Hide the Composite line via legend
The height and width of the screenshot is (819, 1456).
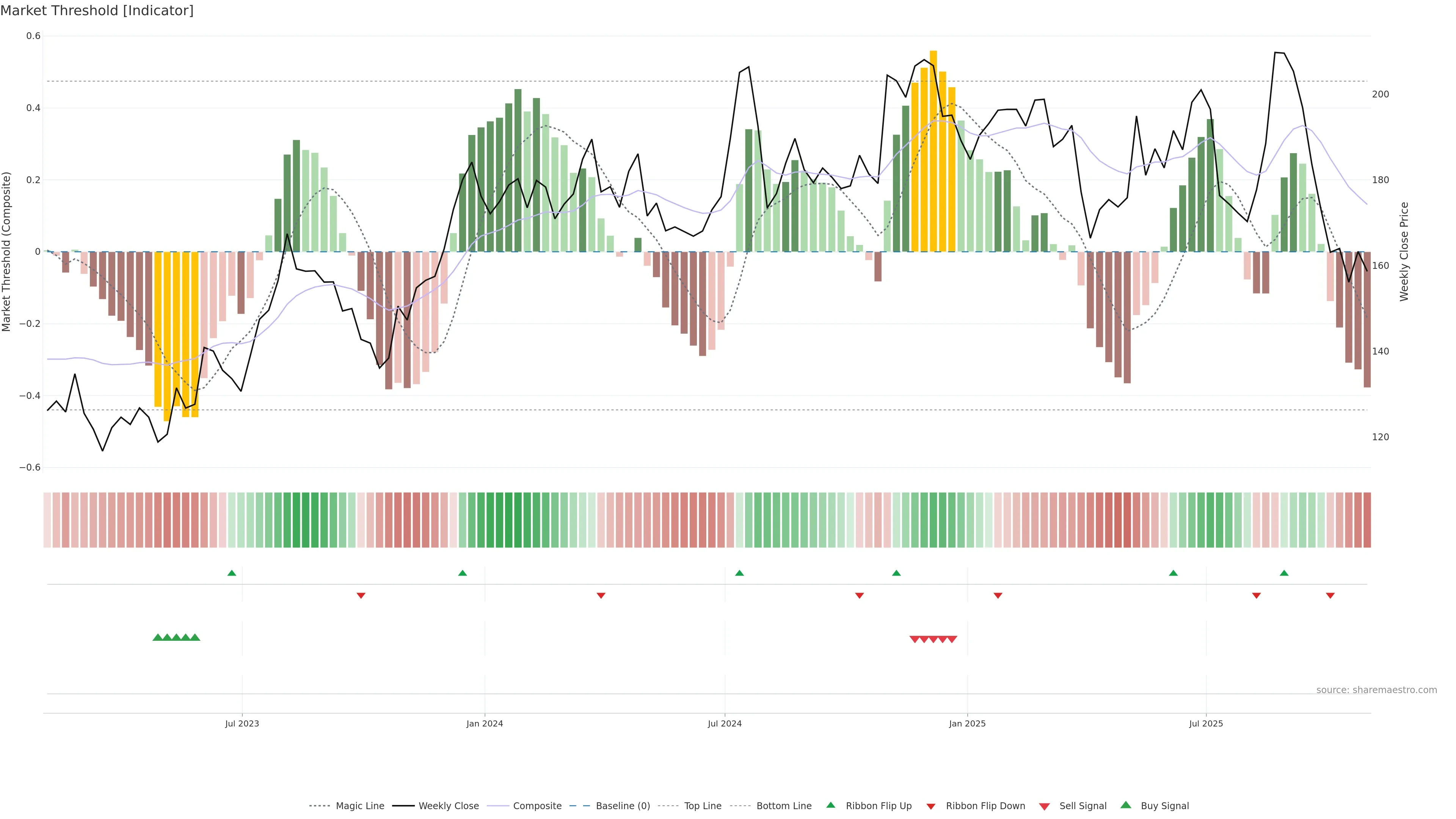(537, 806)
